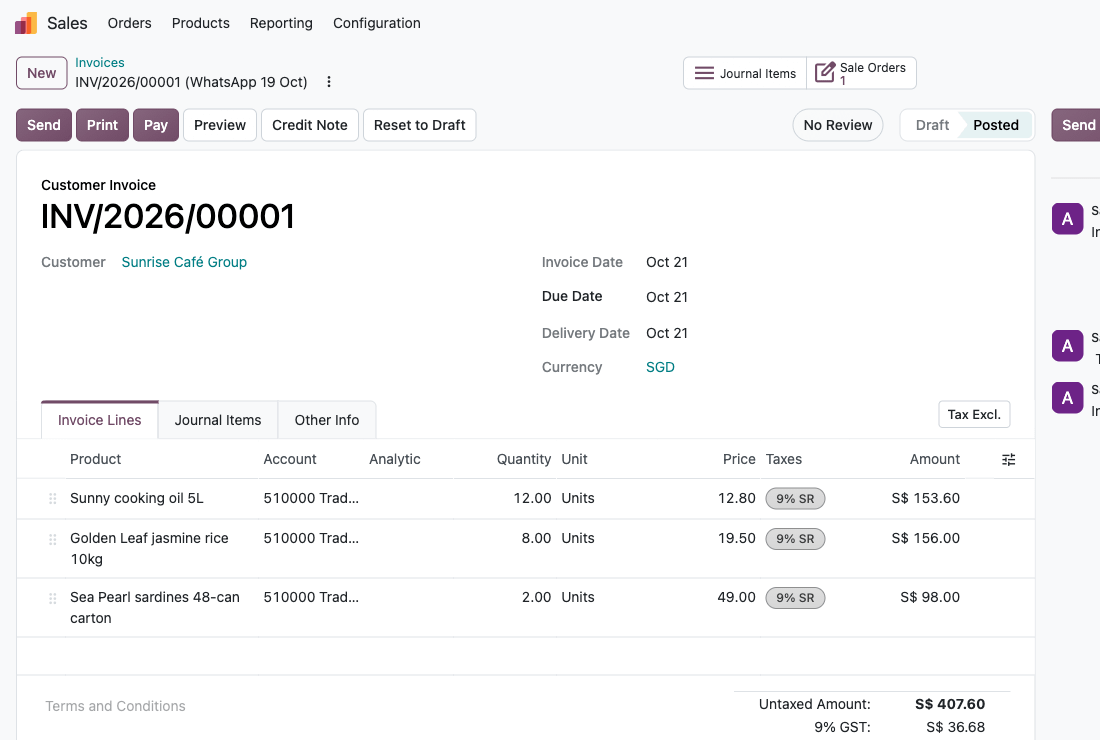Viewport: 1100px width, 740px height.
Task: Click third purple A avatar in chatter
Action: 1067,398
